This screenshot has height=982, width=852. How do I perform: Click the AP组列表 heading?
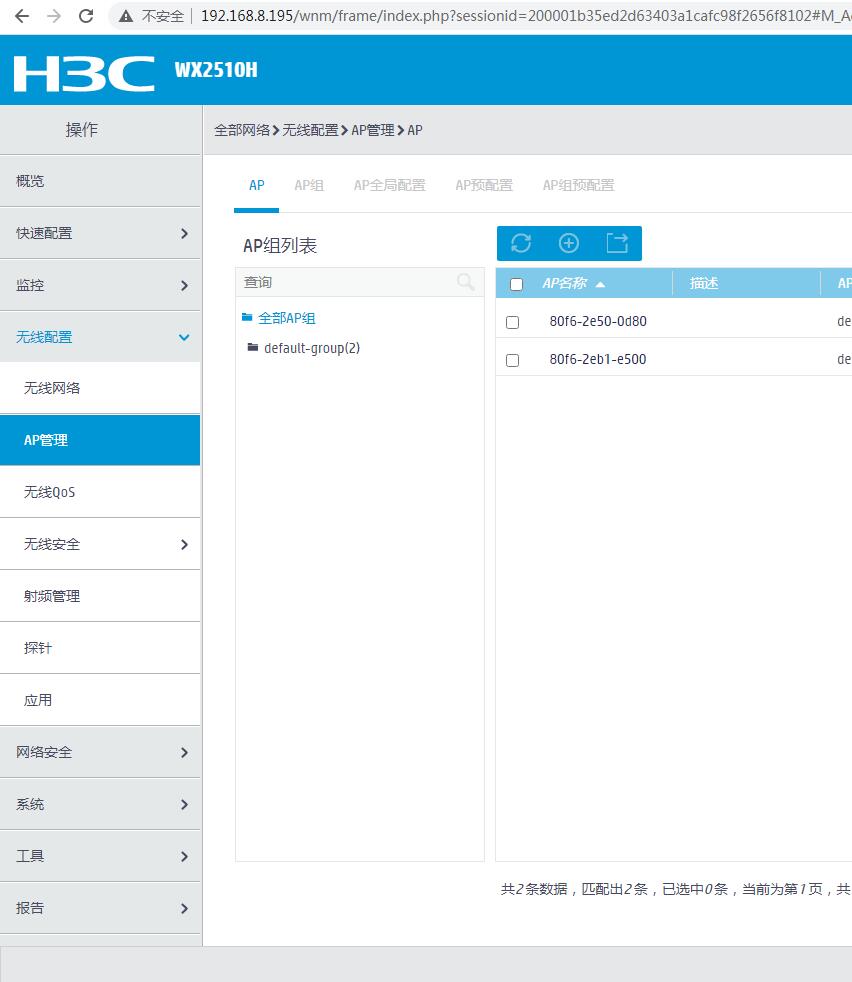tap(280, 246)
